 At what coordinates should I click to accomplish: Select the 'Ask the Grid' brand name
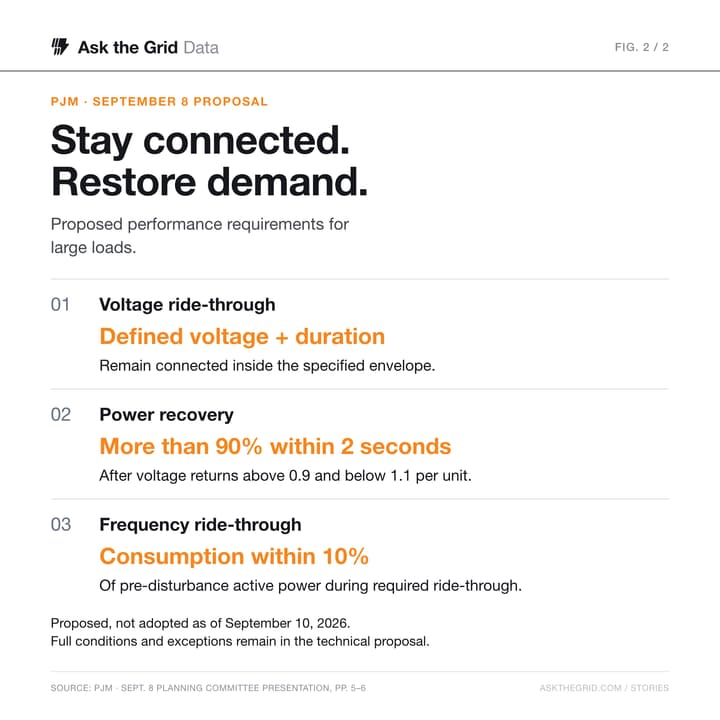128,47
